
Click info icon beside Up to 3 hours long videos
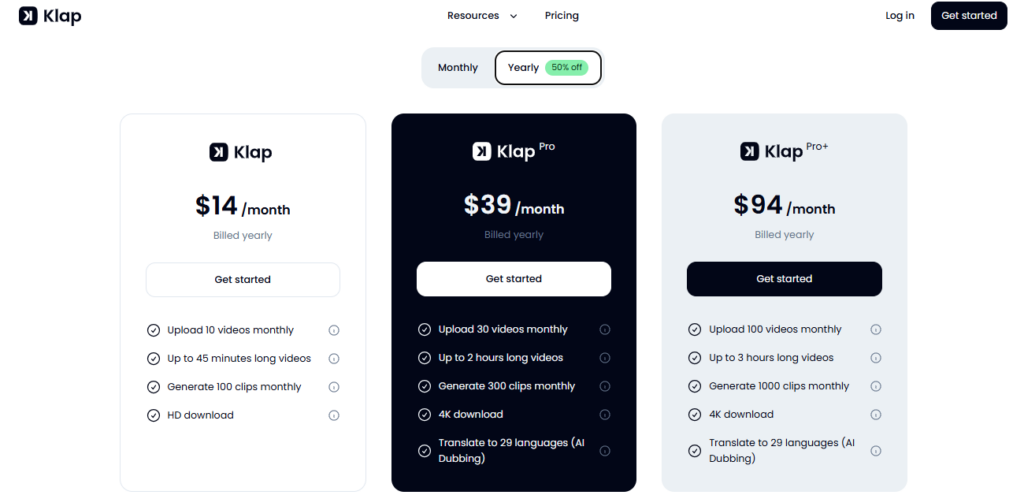[x=876, y=358]
